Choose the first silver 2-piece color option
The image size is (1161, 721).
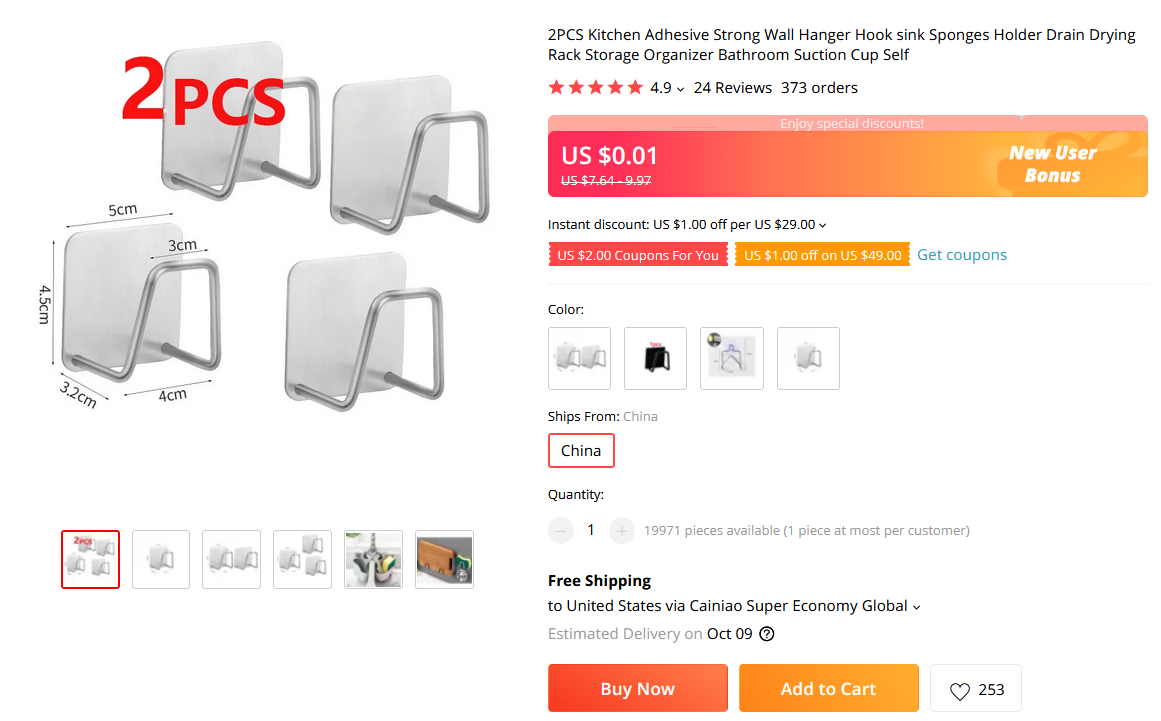click(x=579, y=358)
